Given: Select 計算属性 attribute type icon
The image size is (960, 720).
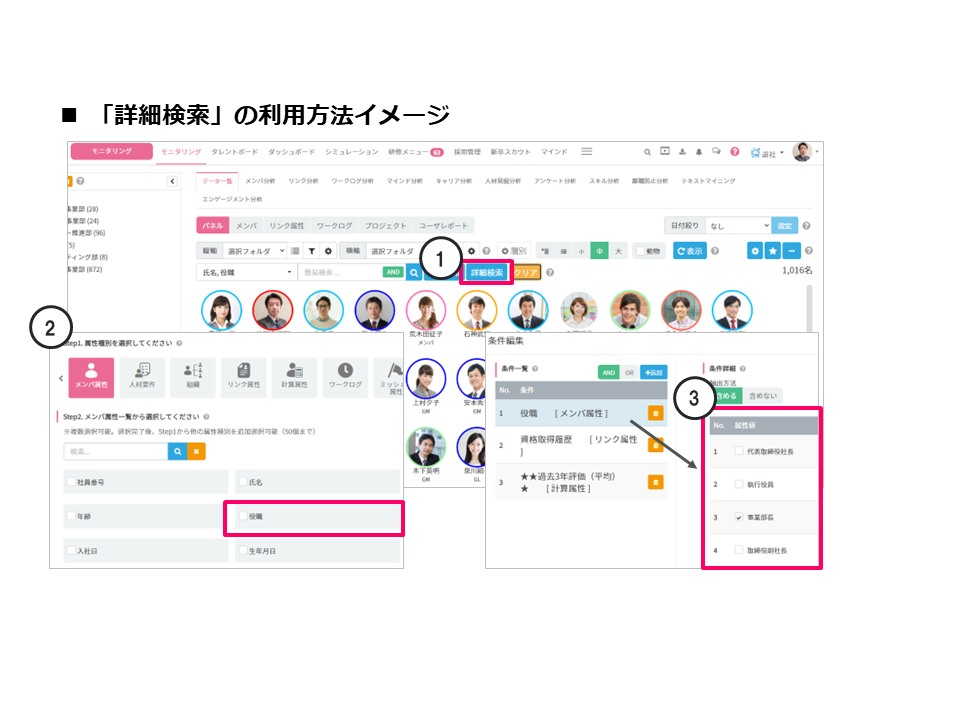Looking at the screenshot, I should (x=294, y=378).
